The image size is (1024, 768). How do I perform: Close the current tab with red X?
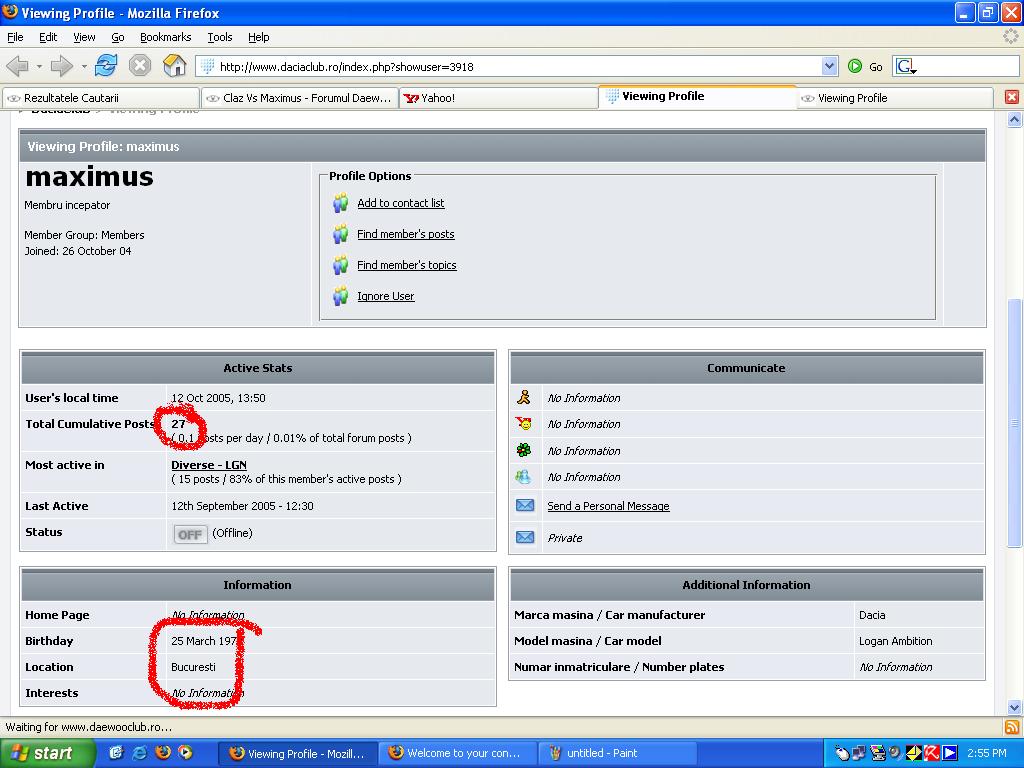click(x=1011, y=97)
